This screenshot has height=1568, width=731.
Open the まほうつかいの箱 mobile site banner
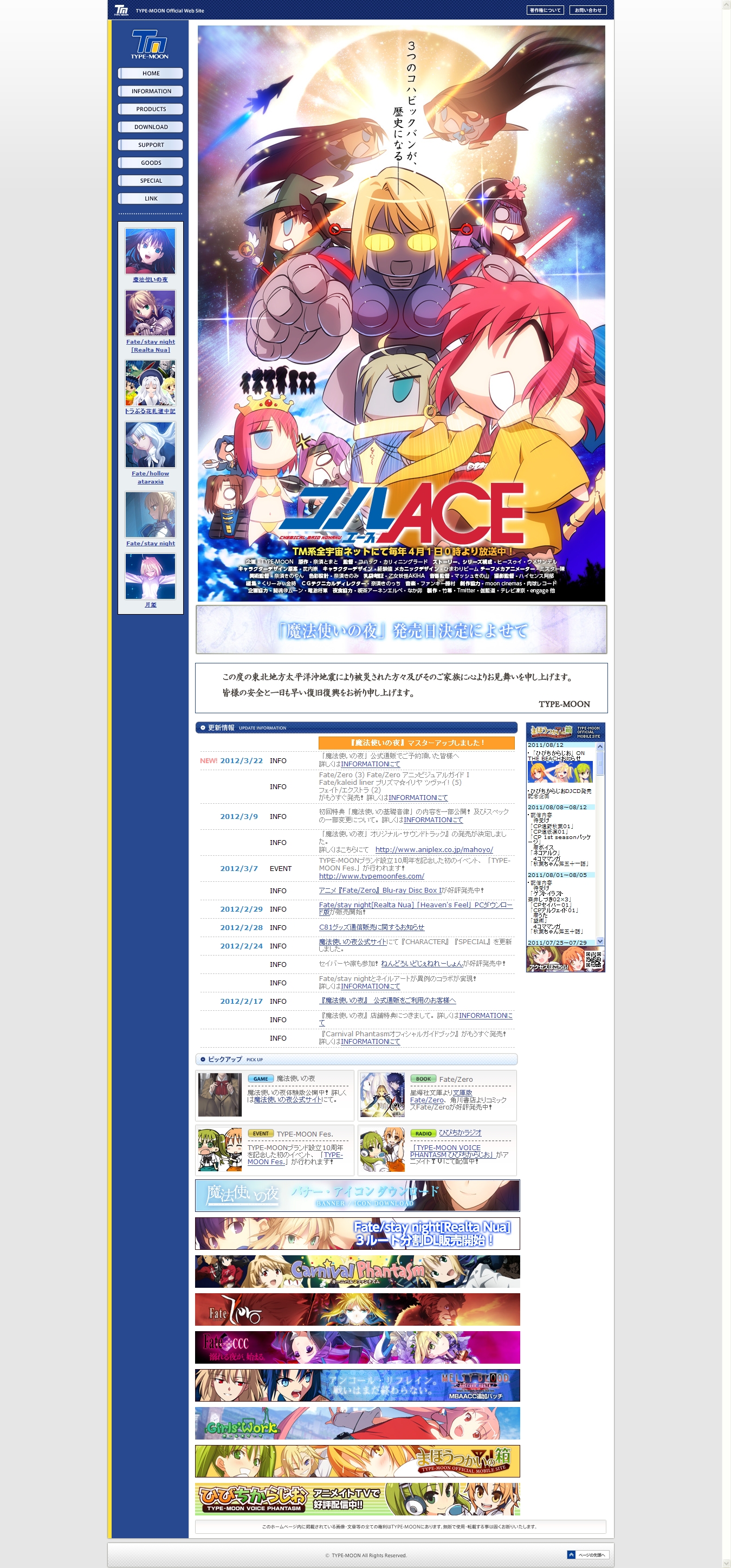[357, 1461]
